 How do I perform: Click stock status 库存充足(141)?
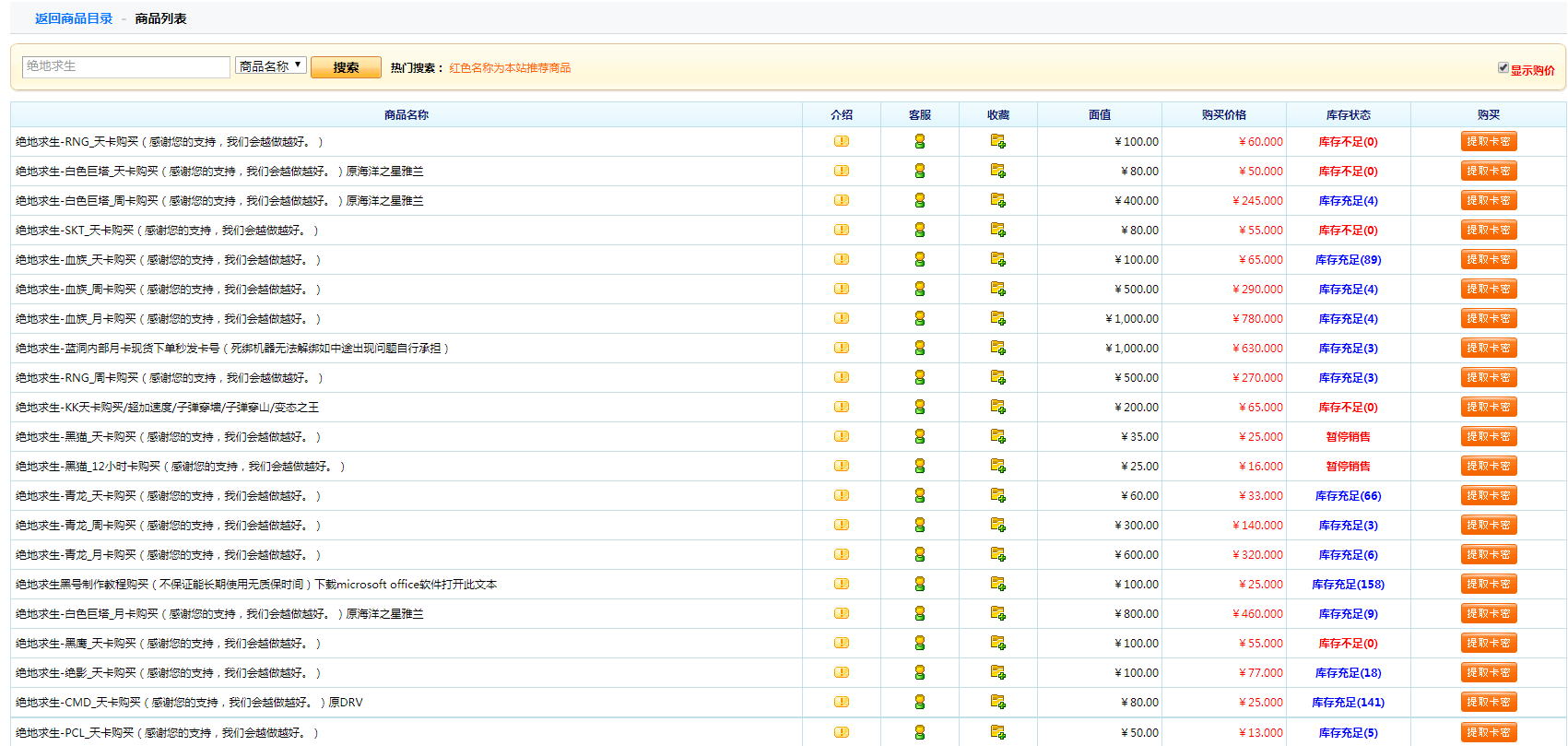(x=1349, y=702)
